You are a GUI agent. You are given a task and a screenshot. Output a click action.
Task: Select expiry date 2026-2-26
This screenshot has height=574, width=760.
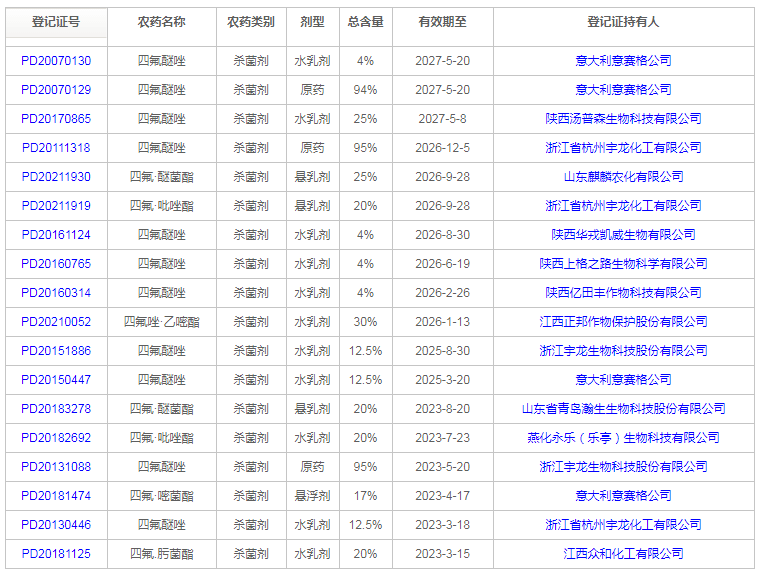(443, 293)
